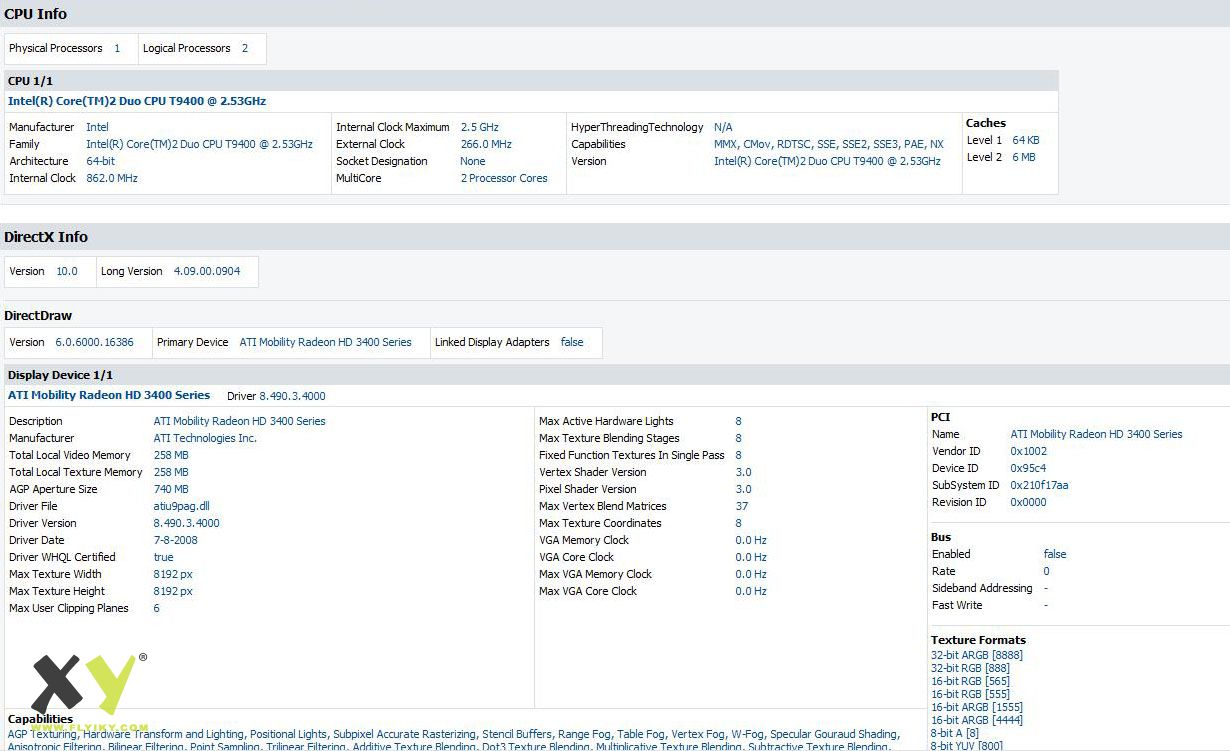Image resolution: width=1230 pixels, height=751 pixels.
Task: Select the External Clock value "266.0 MHz"
Action: click(x=486, y=144)
